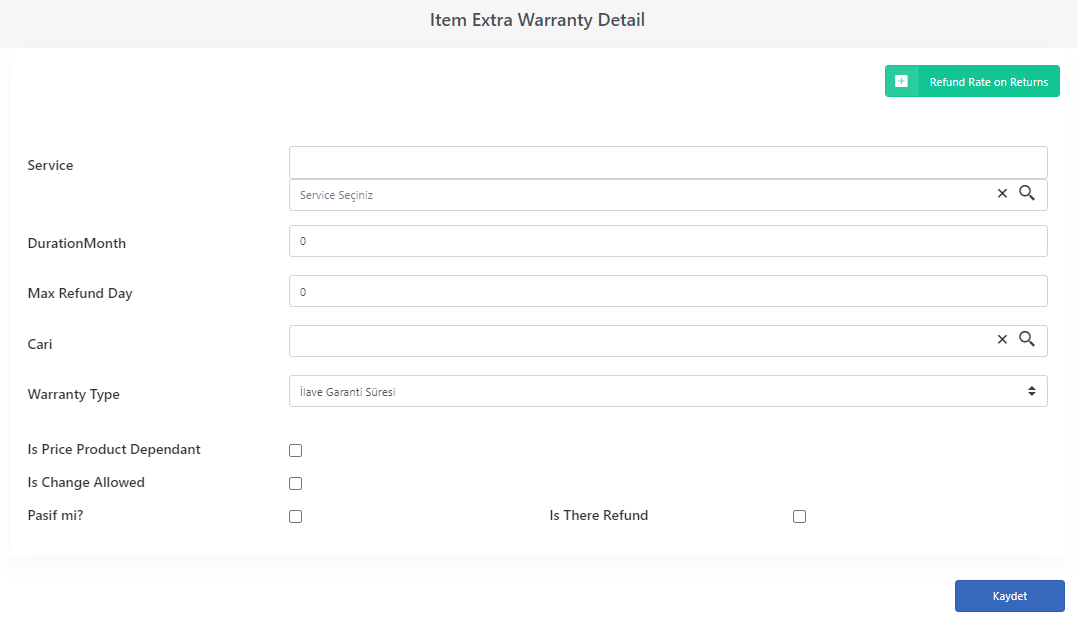Check the Pasif mi? checkbox

click(x=295, y=517)
